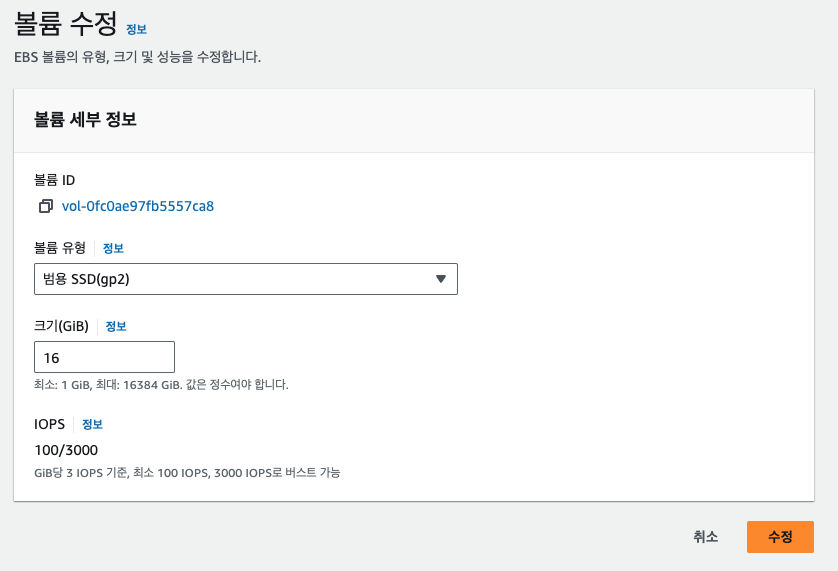Open the 정보 link beside 볼륨 유형
Image resolution: width=838 pixels, height=571 pixels.
click(x=113, y=248)
